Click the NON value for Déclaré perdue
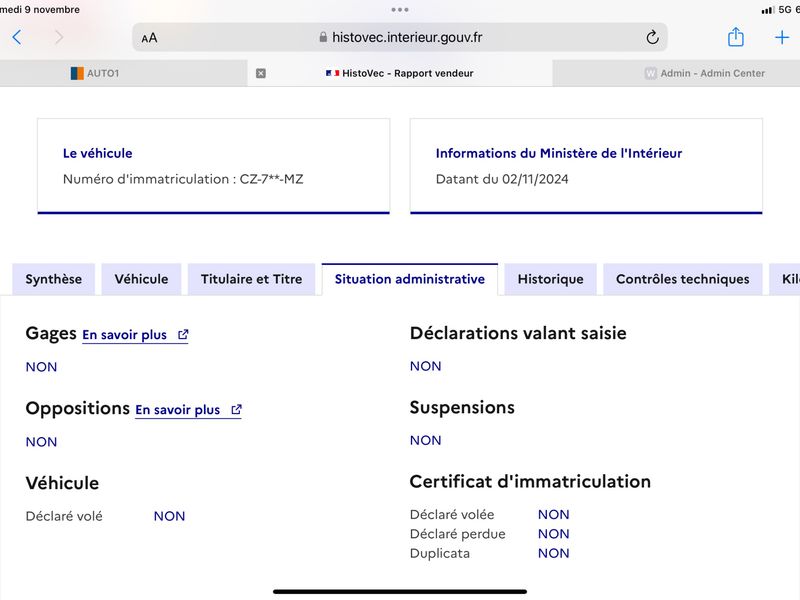 [x=554, y=534]
